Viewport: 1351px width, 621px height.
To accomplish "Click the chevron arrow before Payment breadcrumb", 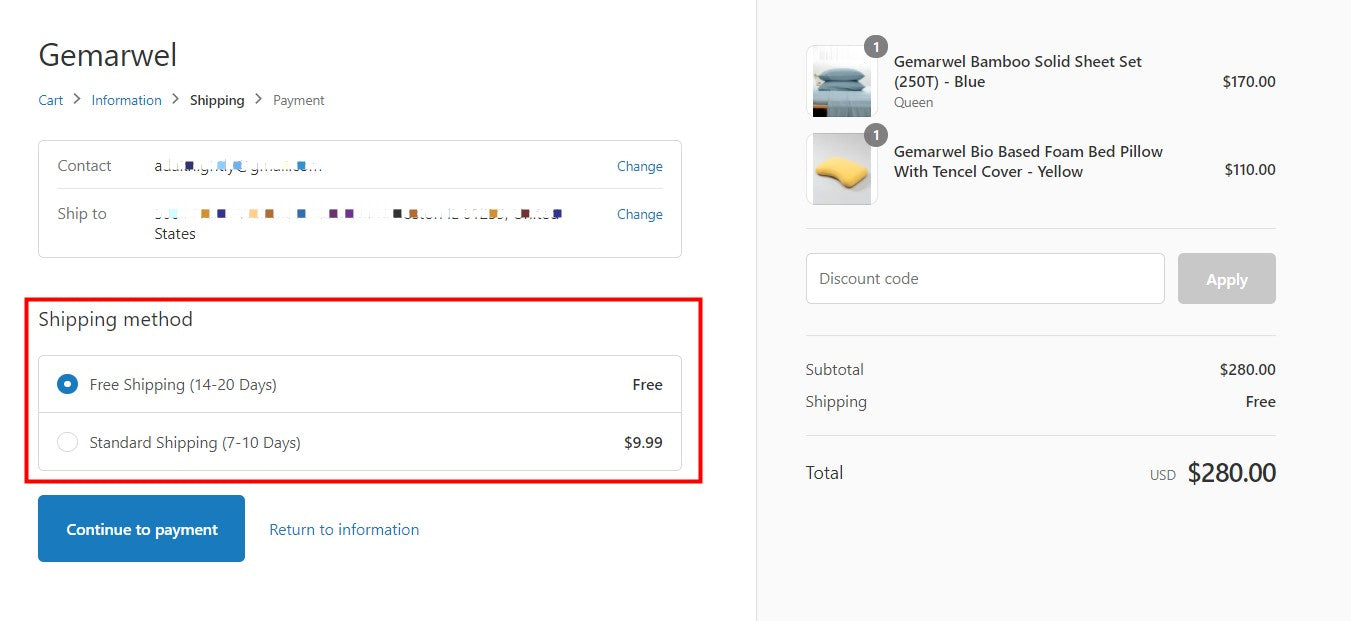I will click(x=259, y=99).
